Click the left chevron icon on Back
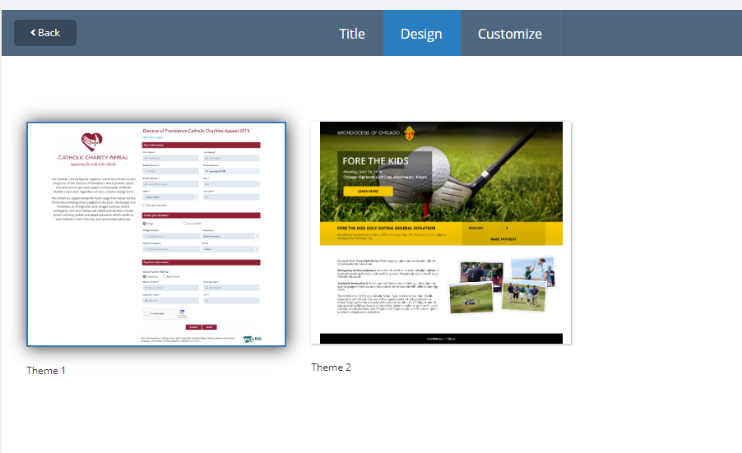 pyautogui.click(x=33, y=33)
